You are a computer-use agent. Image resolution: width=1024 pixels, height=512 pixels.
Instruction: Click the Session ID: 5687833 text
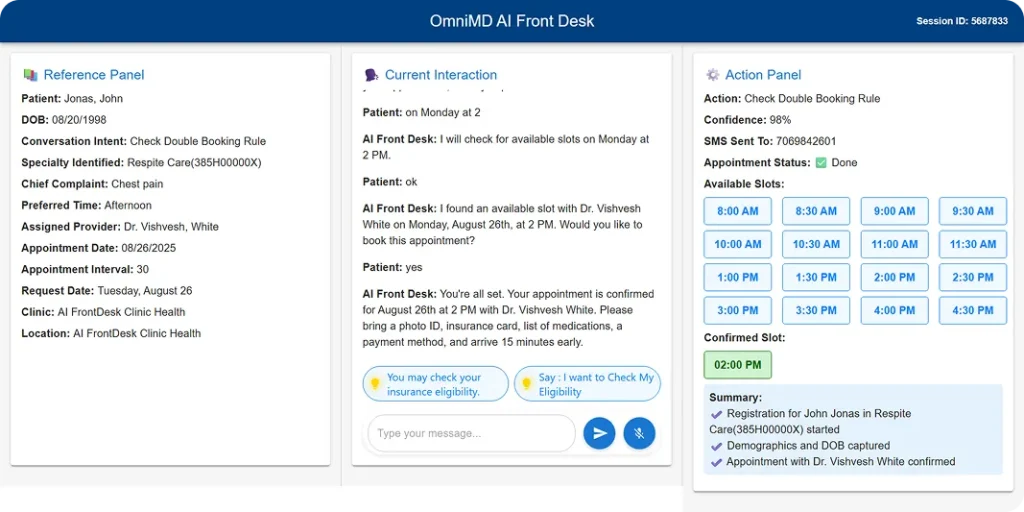coord(962,21)
